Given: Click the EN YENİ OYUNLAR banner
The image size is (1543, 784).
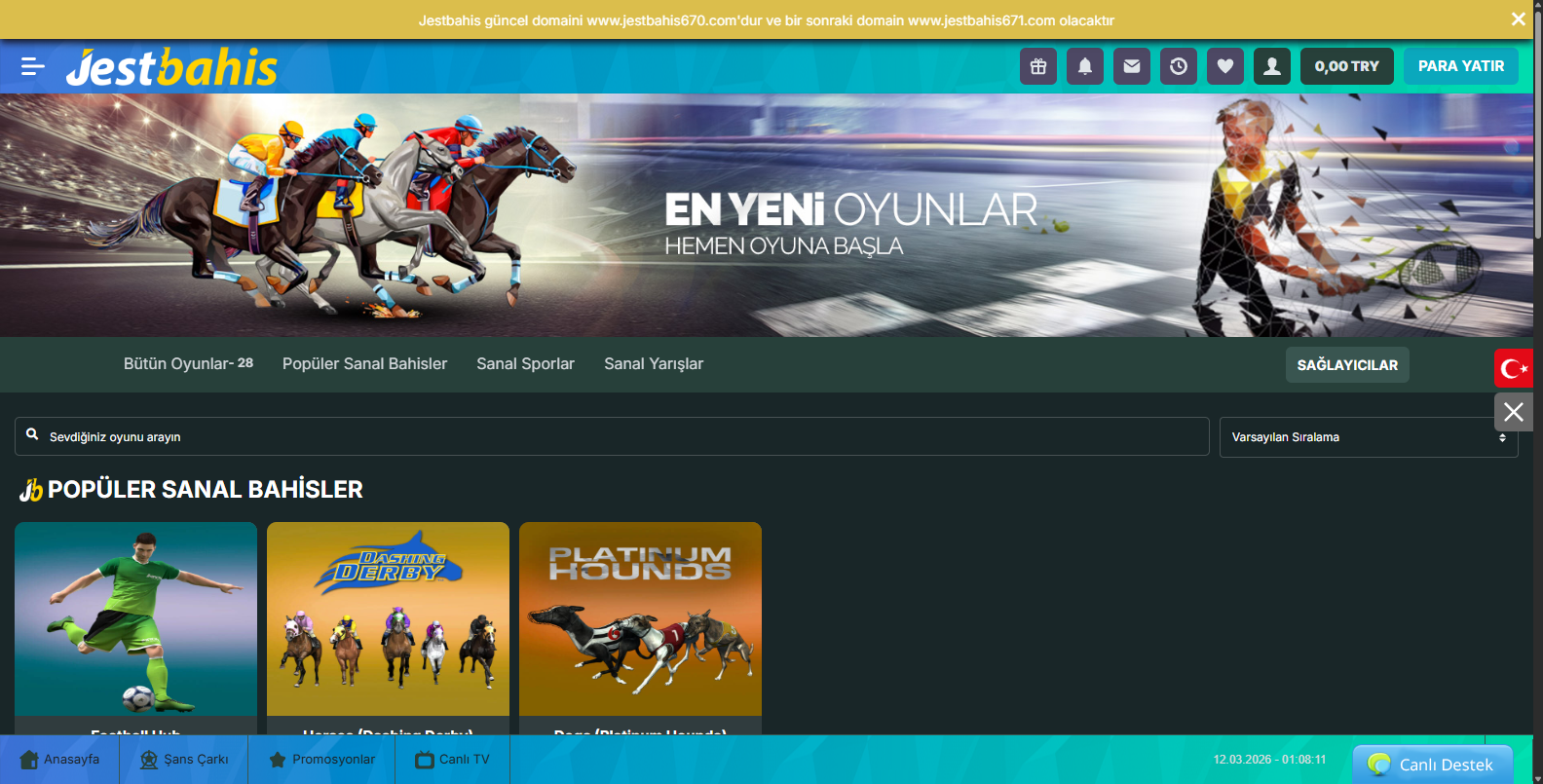Looking at the screenshot, I should [767, 215].
